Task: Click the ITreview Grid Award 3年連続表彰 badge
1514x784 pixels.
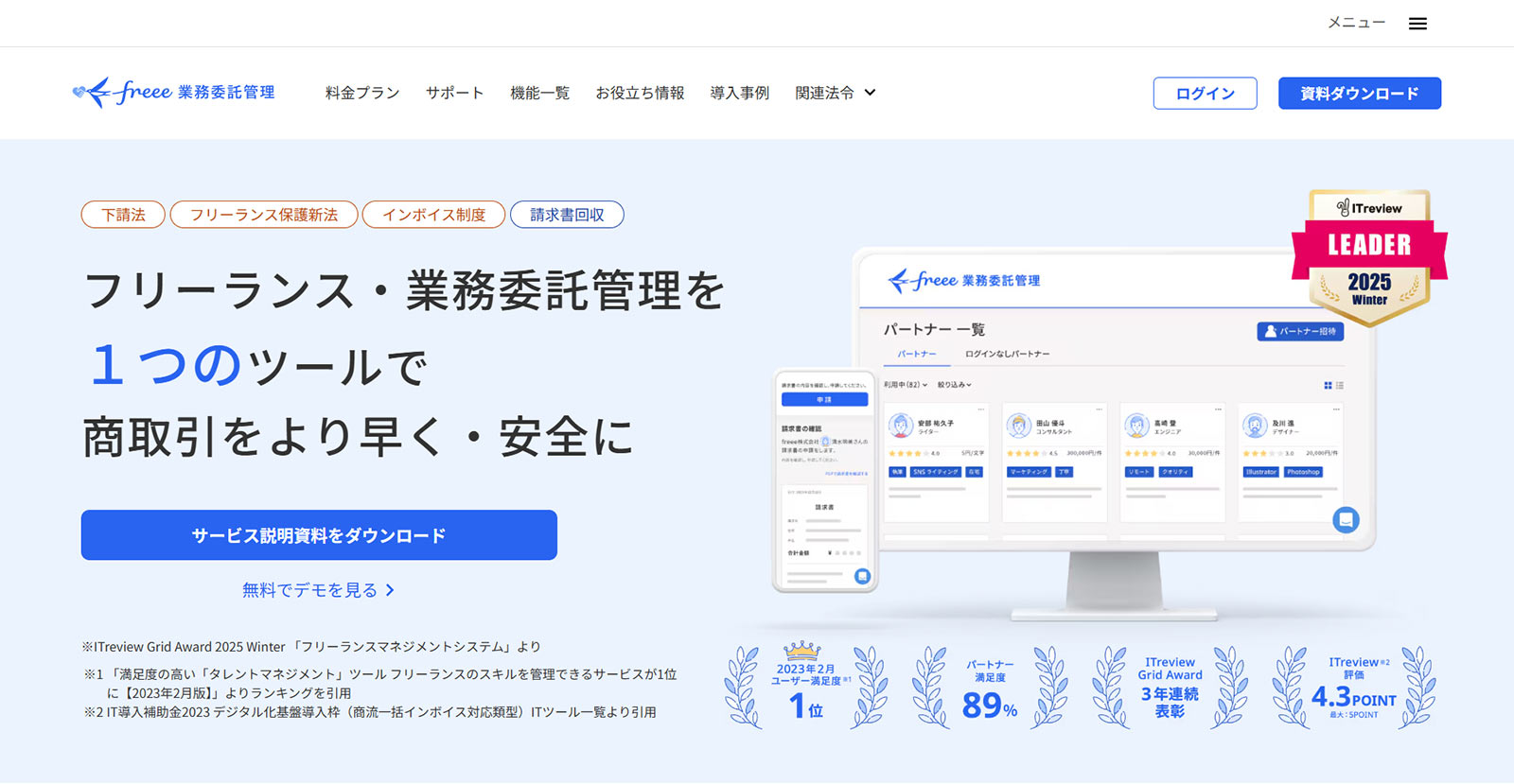Action: click(1170, 688)
